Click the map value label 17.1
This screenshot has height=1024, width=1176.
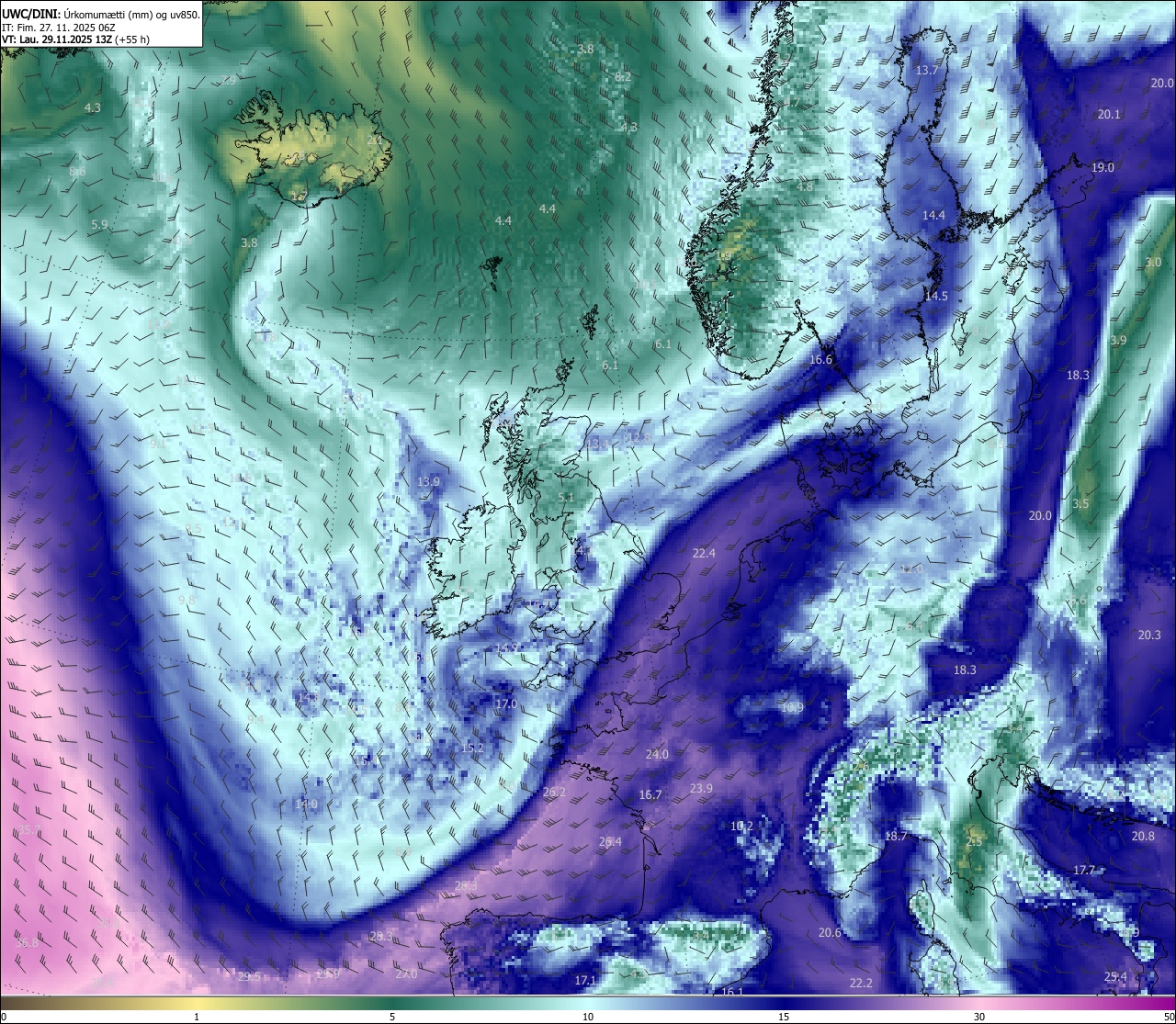585,980
